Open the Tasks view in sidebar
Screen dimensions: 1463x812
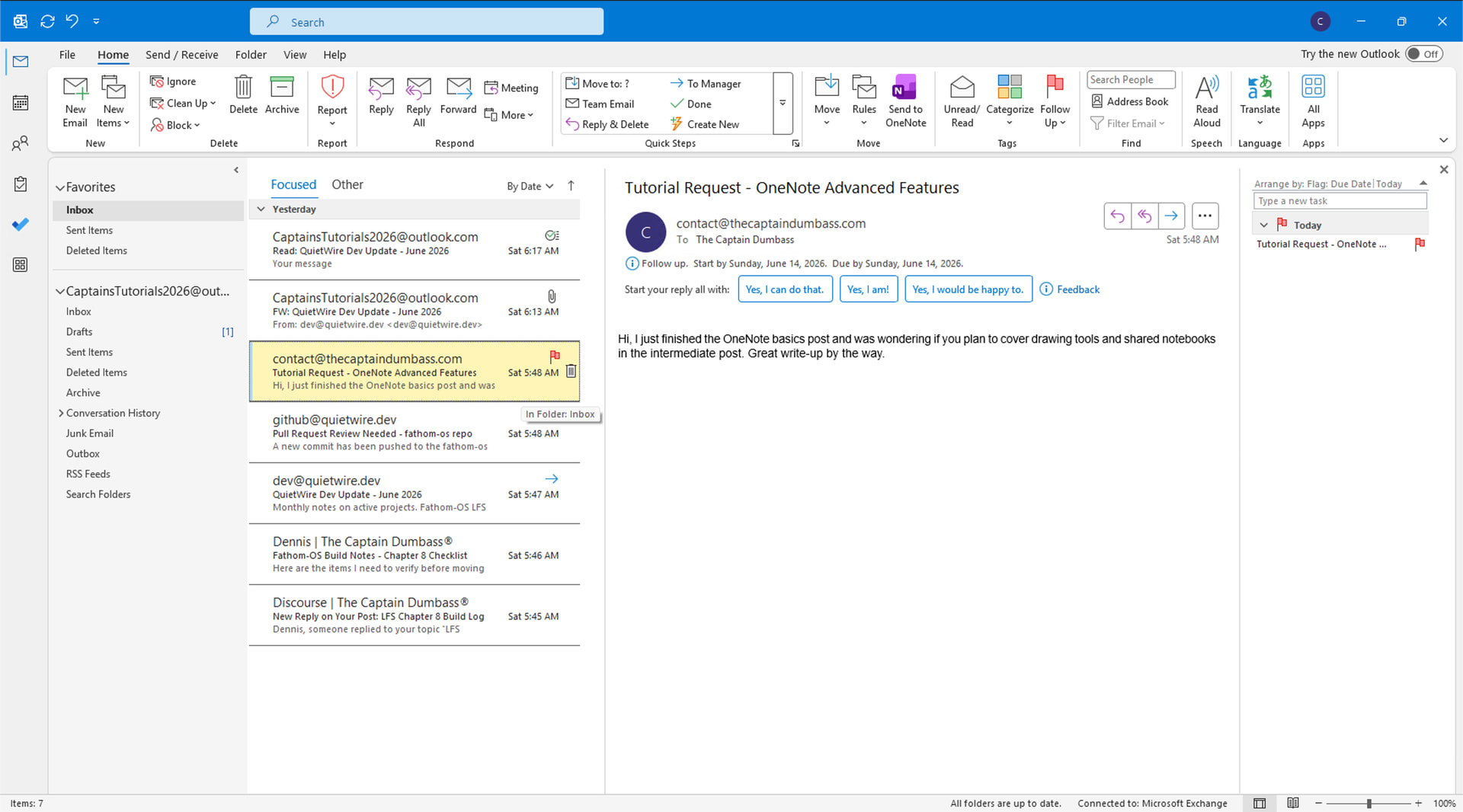(21, 184)
